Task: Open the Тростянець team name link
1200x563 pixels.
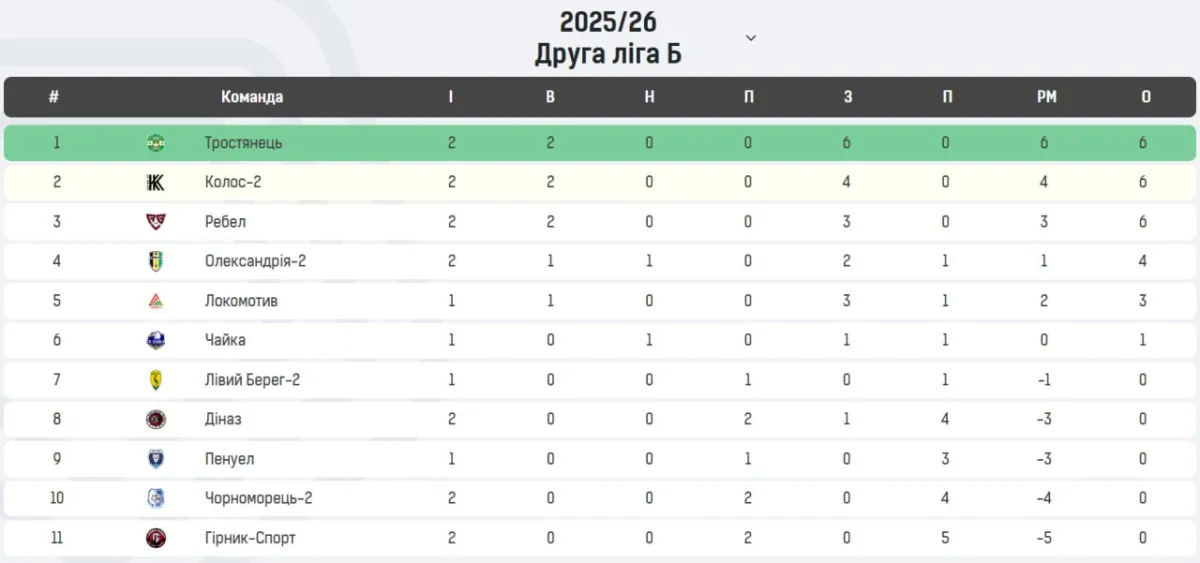Action: tap(244, 143)
